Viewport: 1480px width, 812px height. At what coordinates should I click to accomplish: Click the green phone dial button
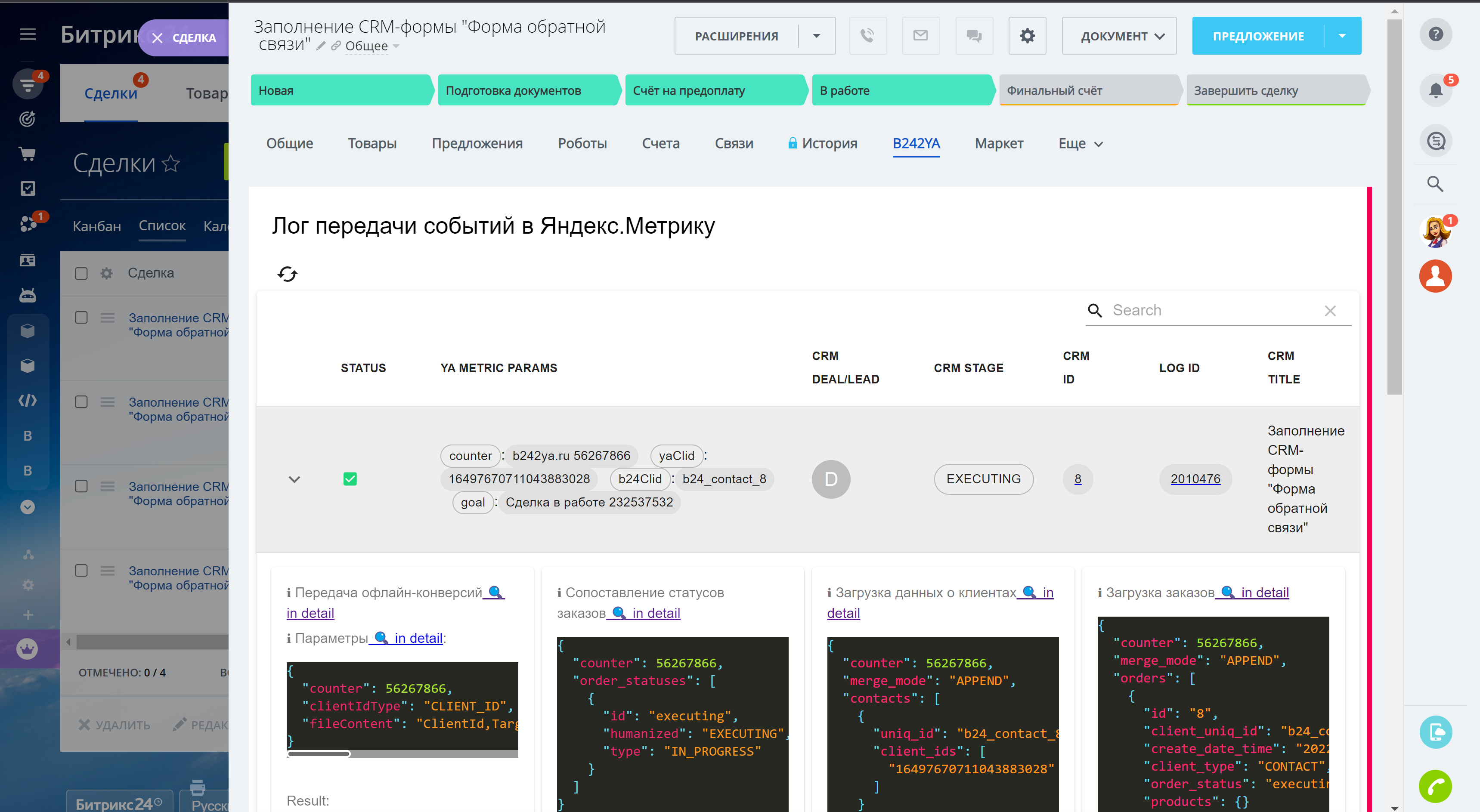(x=1435, y=786)
